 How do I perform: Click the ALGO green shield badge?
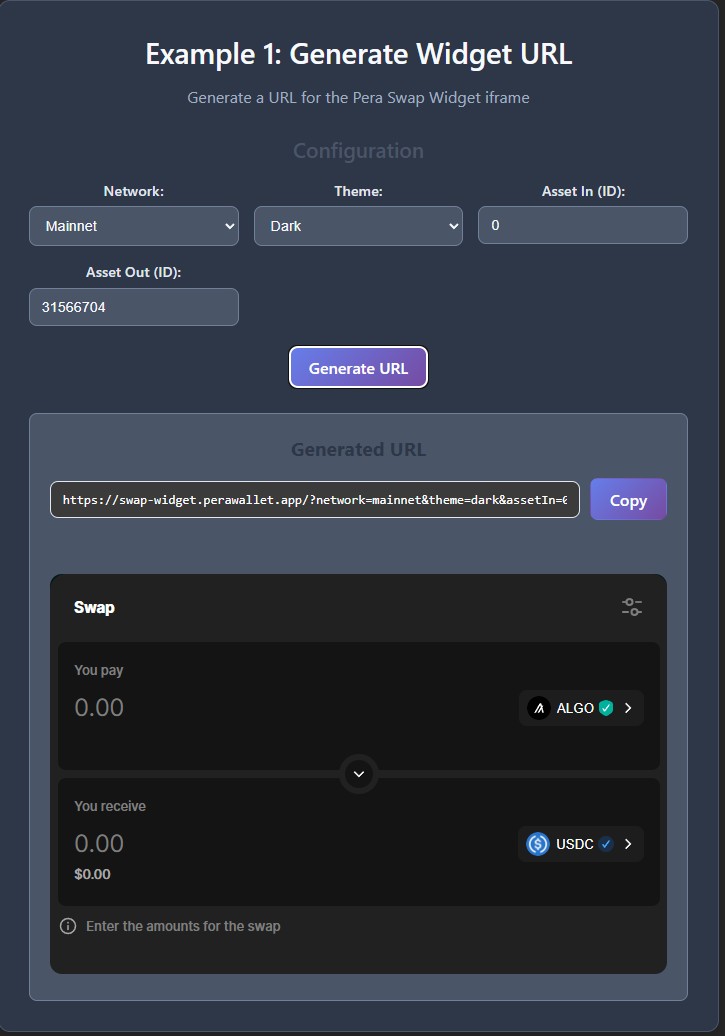(x=606, y=708)
